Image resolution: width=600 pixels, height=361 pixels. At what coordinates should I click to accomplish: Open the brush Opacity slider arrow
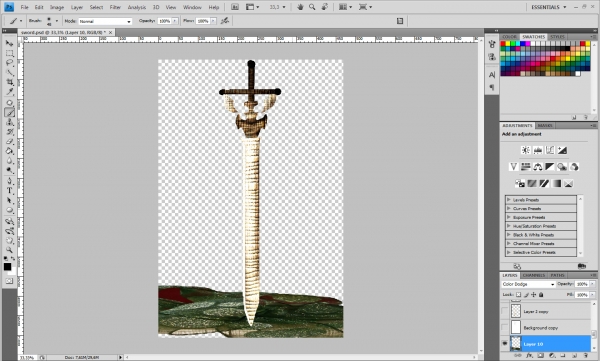(x=175, y=21)
